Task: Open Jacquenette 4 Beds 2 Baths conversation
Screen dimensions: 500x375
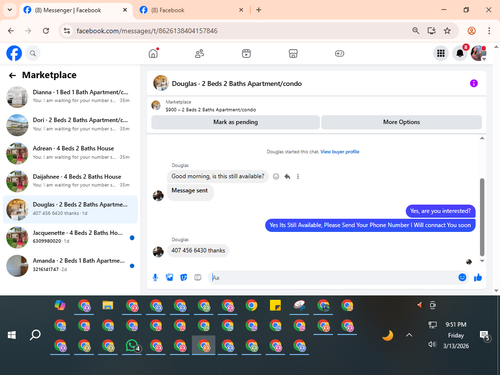Action: 70,237
